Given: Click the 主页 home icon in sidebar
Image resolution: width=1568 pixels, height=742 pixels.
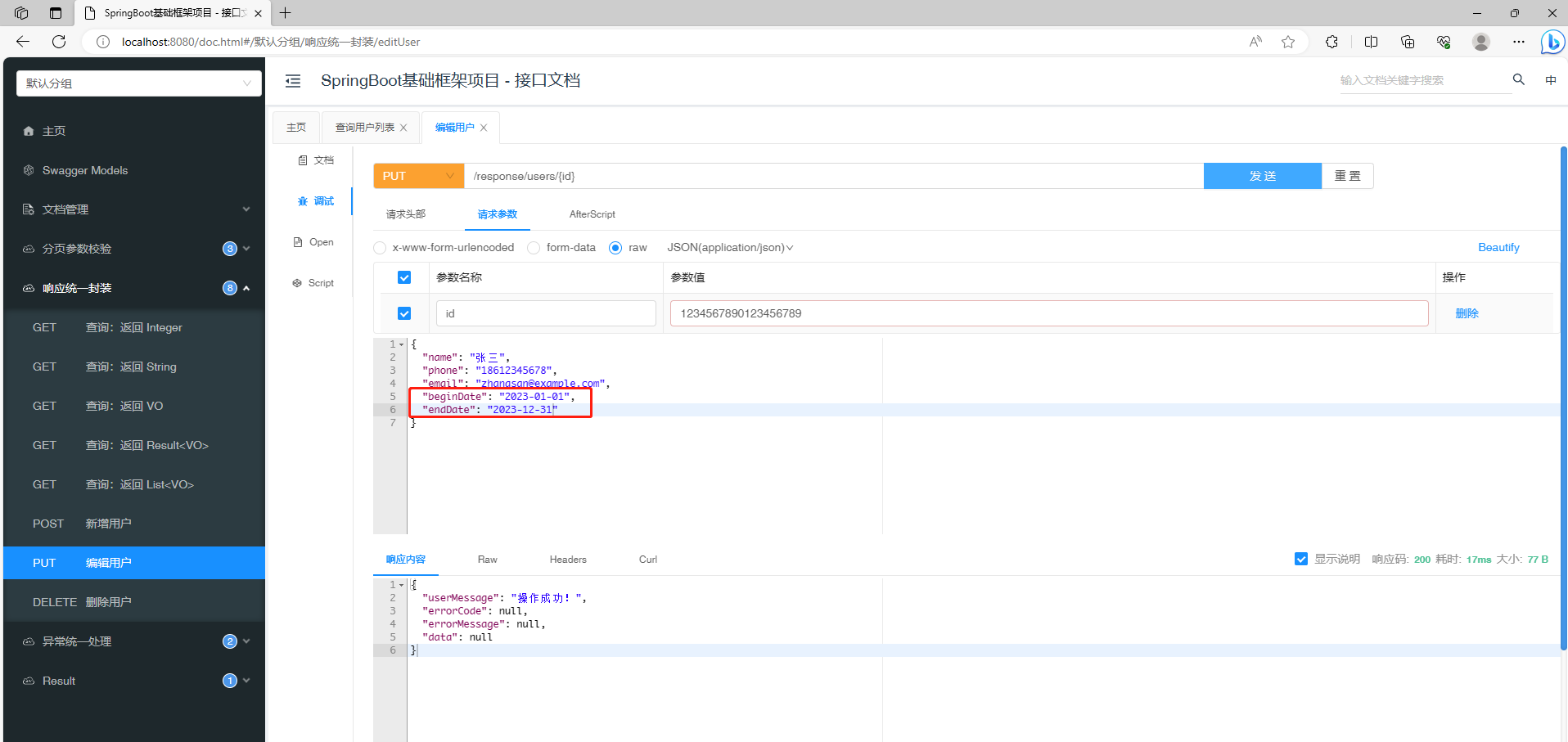Looking at the screenshot, I should pos(29,130).
